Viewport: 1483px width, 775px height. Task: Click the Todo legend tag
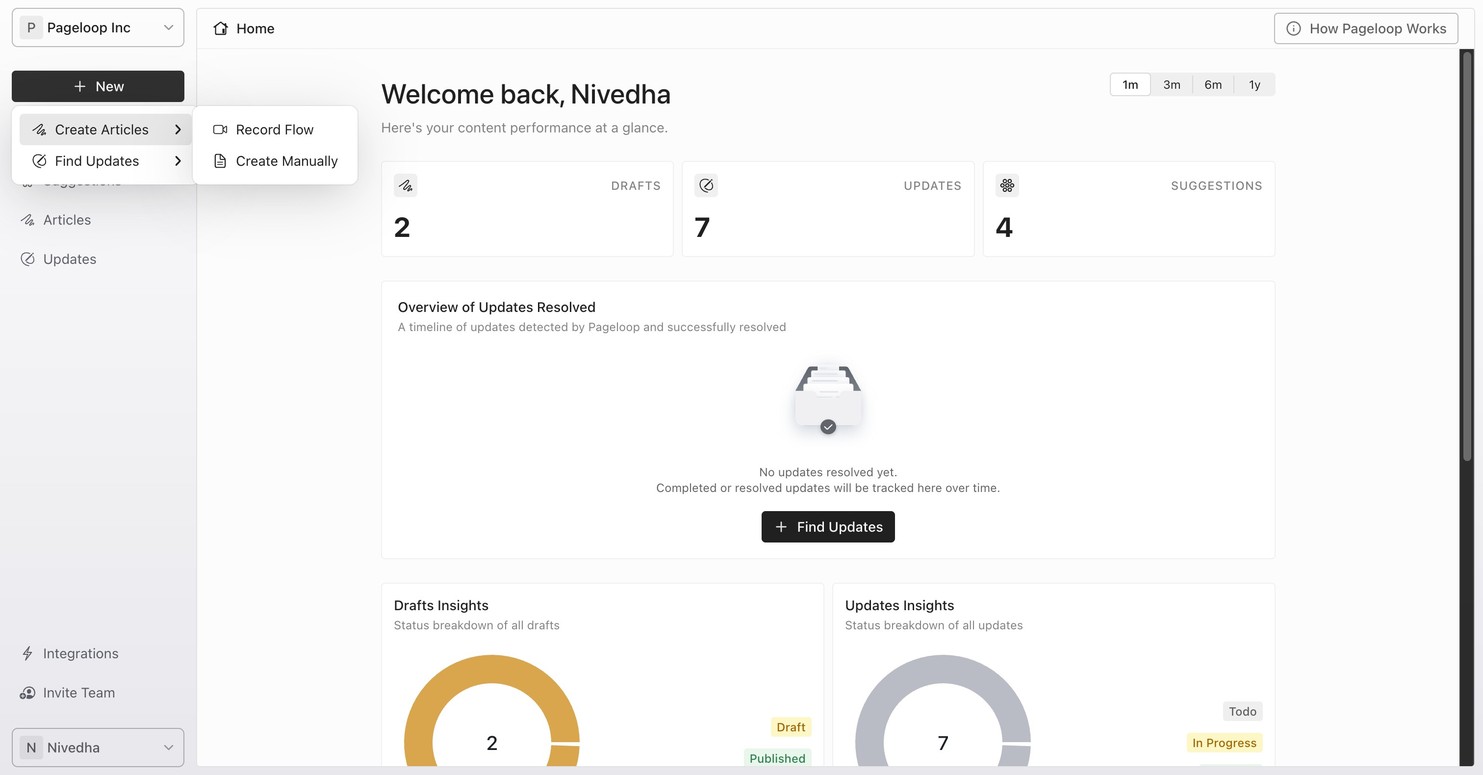(1243, 711)
